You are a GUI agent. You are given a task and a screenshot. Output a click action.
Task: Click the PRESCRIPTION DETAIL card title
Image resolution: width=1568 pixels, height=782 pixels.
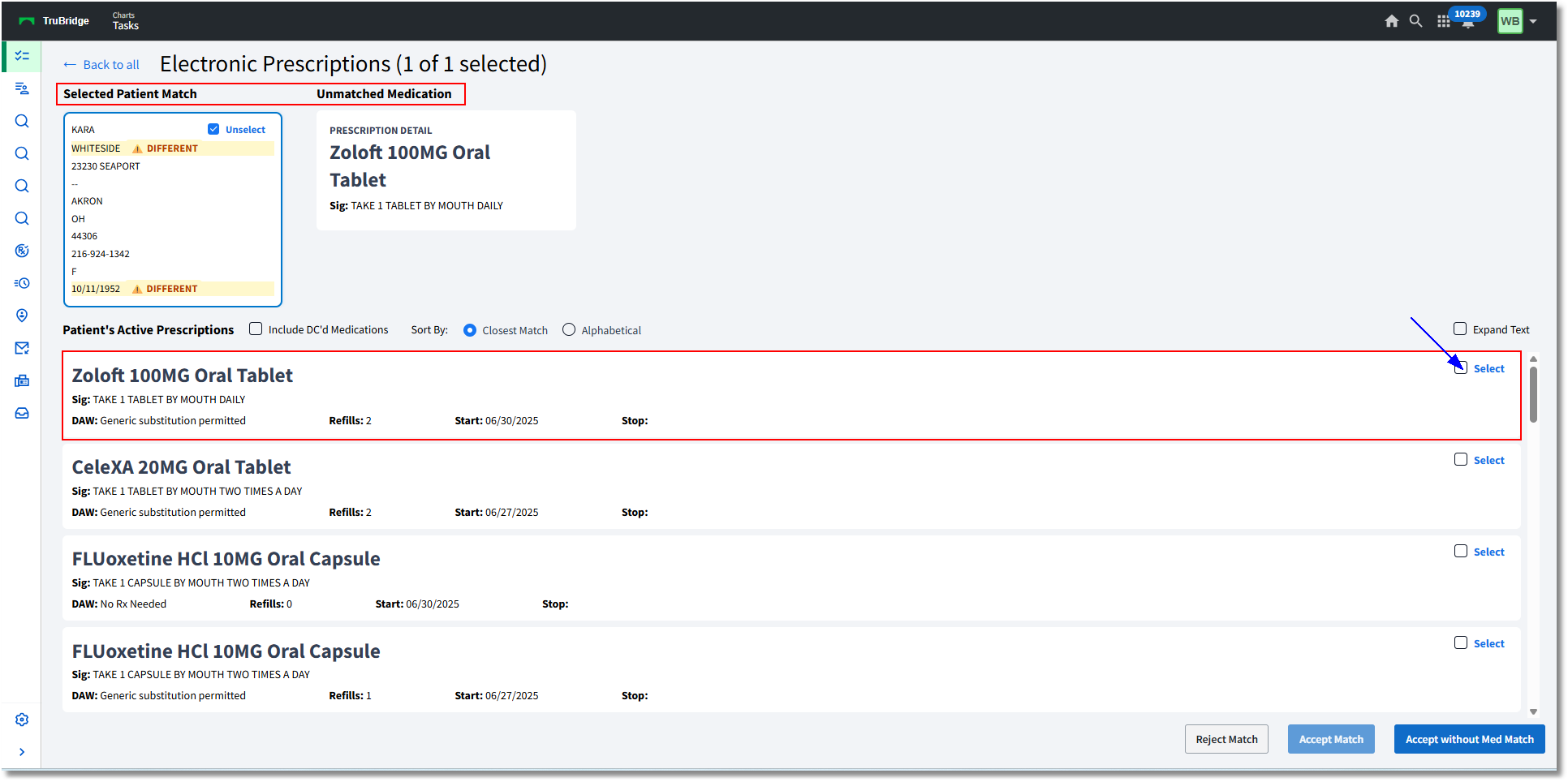click(381, 131)
